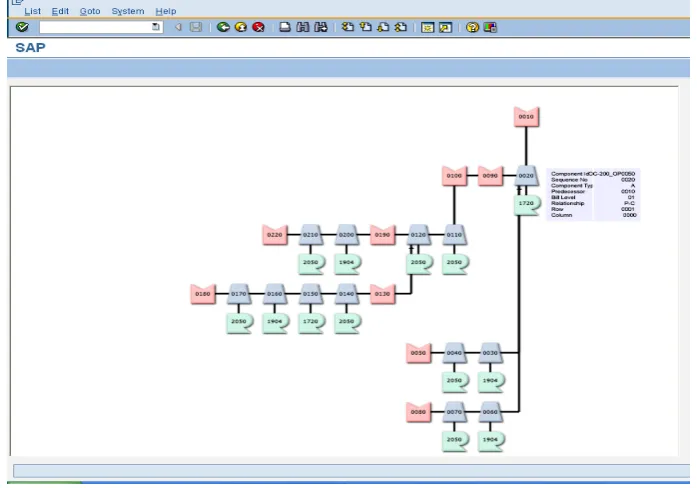Click green node 2050 below 0110

455,264
